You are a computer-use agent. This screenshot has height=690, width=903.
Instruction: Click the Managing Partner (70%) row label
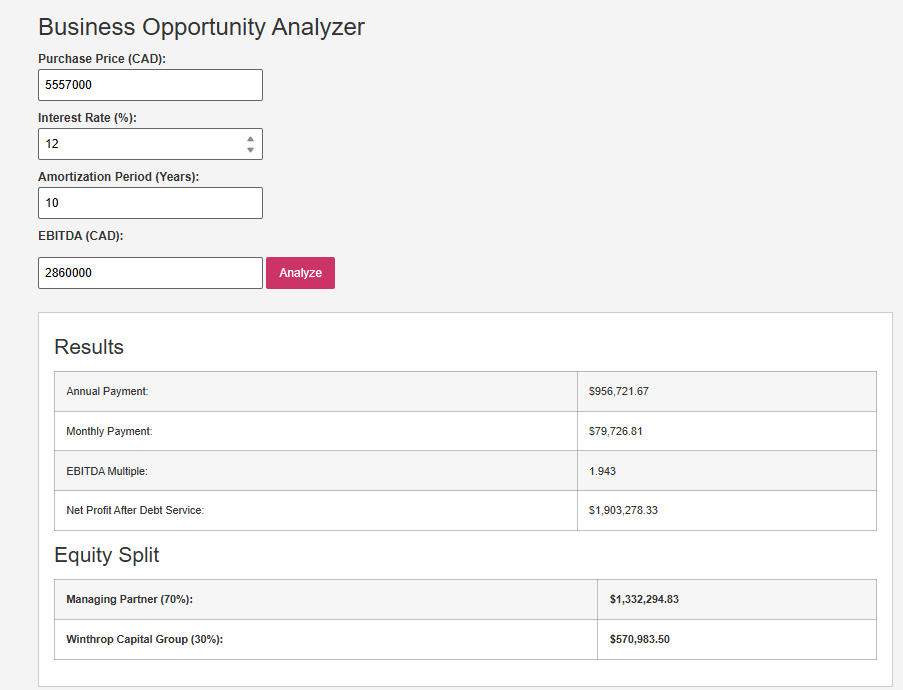pos(129,599)
